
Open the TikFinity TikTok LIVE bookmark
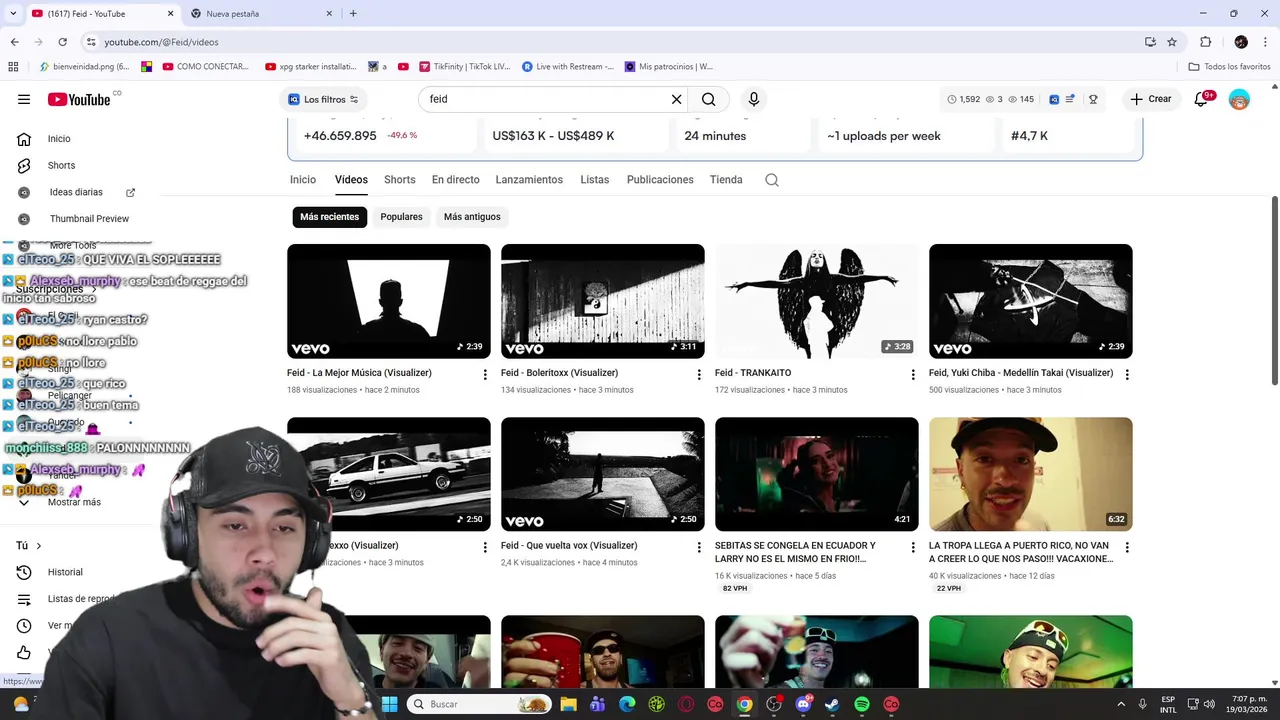(464, 67)
